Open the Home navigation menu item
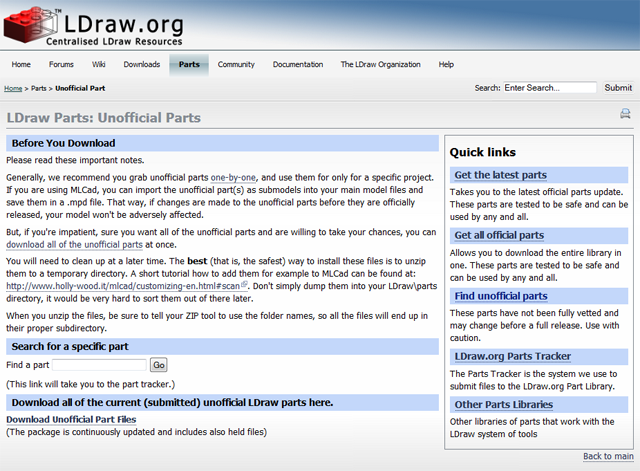This screenshot has width=640, height=471. pos(21,64)
